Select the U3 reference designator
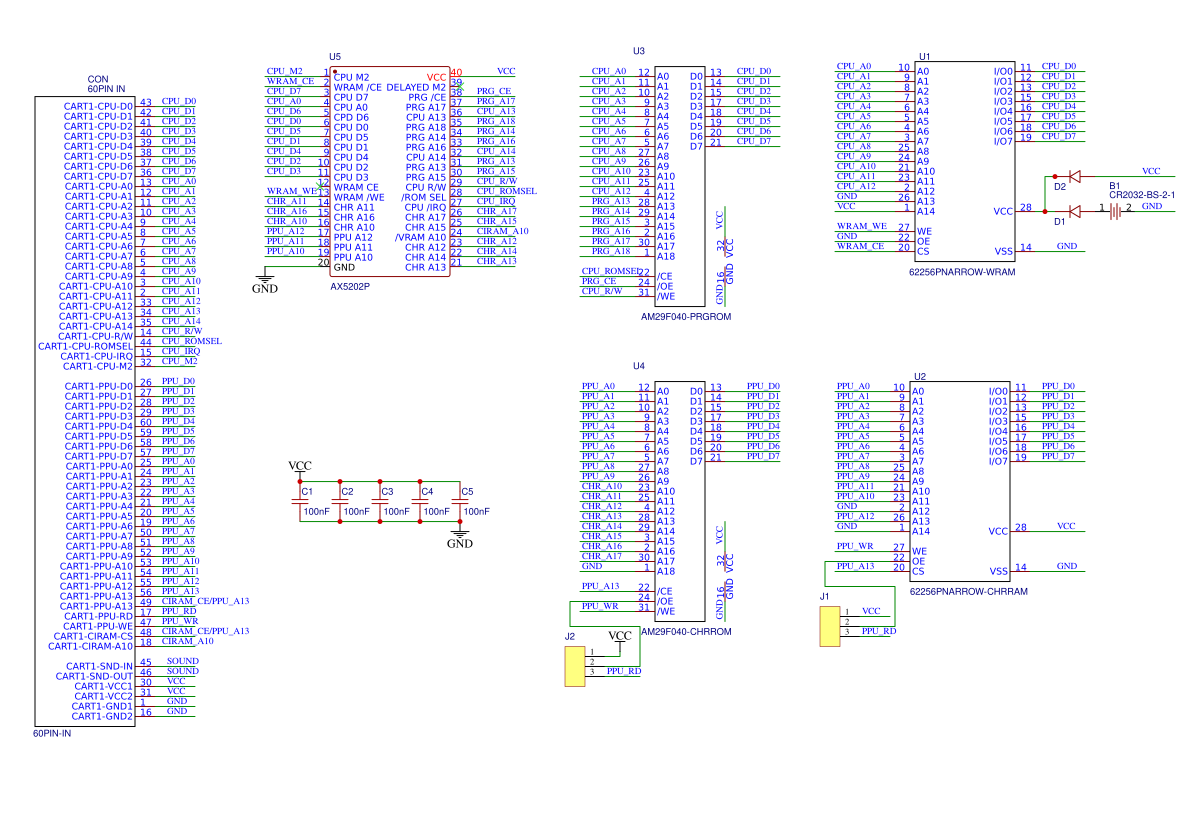1200x827 pixels. tap(638, 50)
